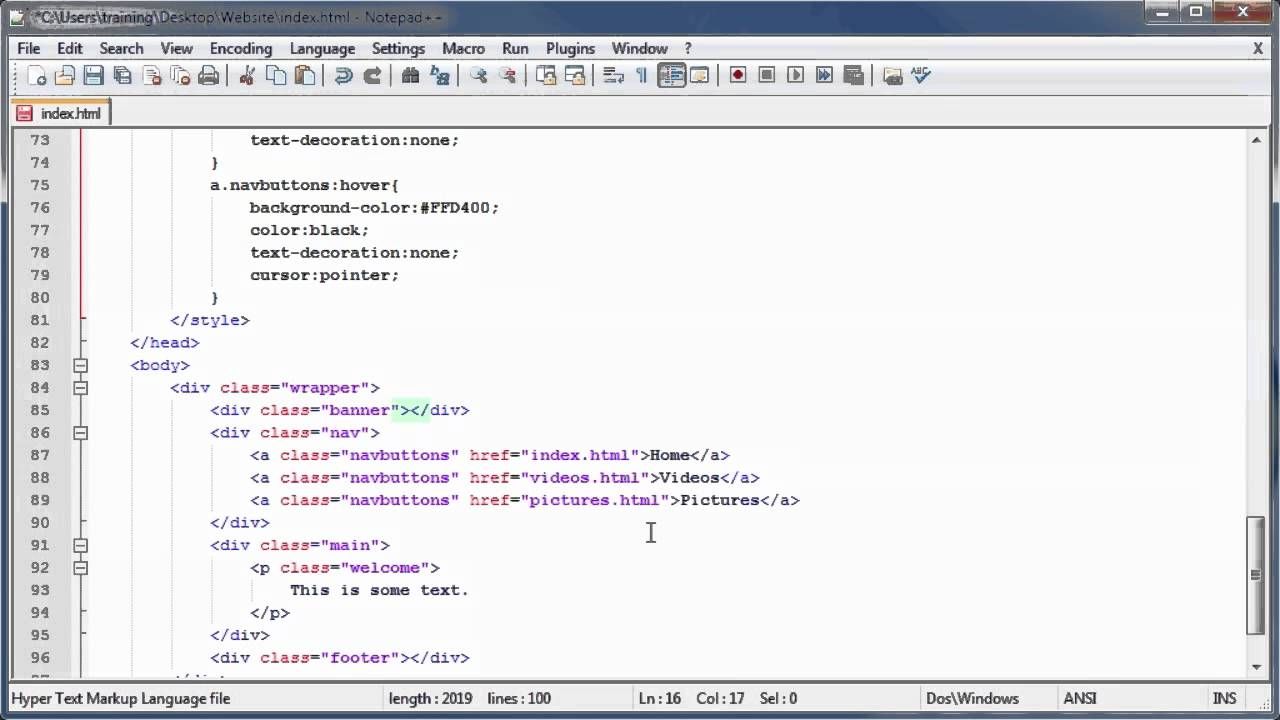Click the Close document toolbar icon
Viewport: 1280px width, 720px height.
tap(152, 76)
